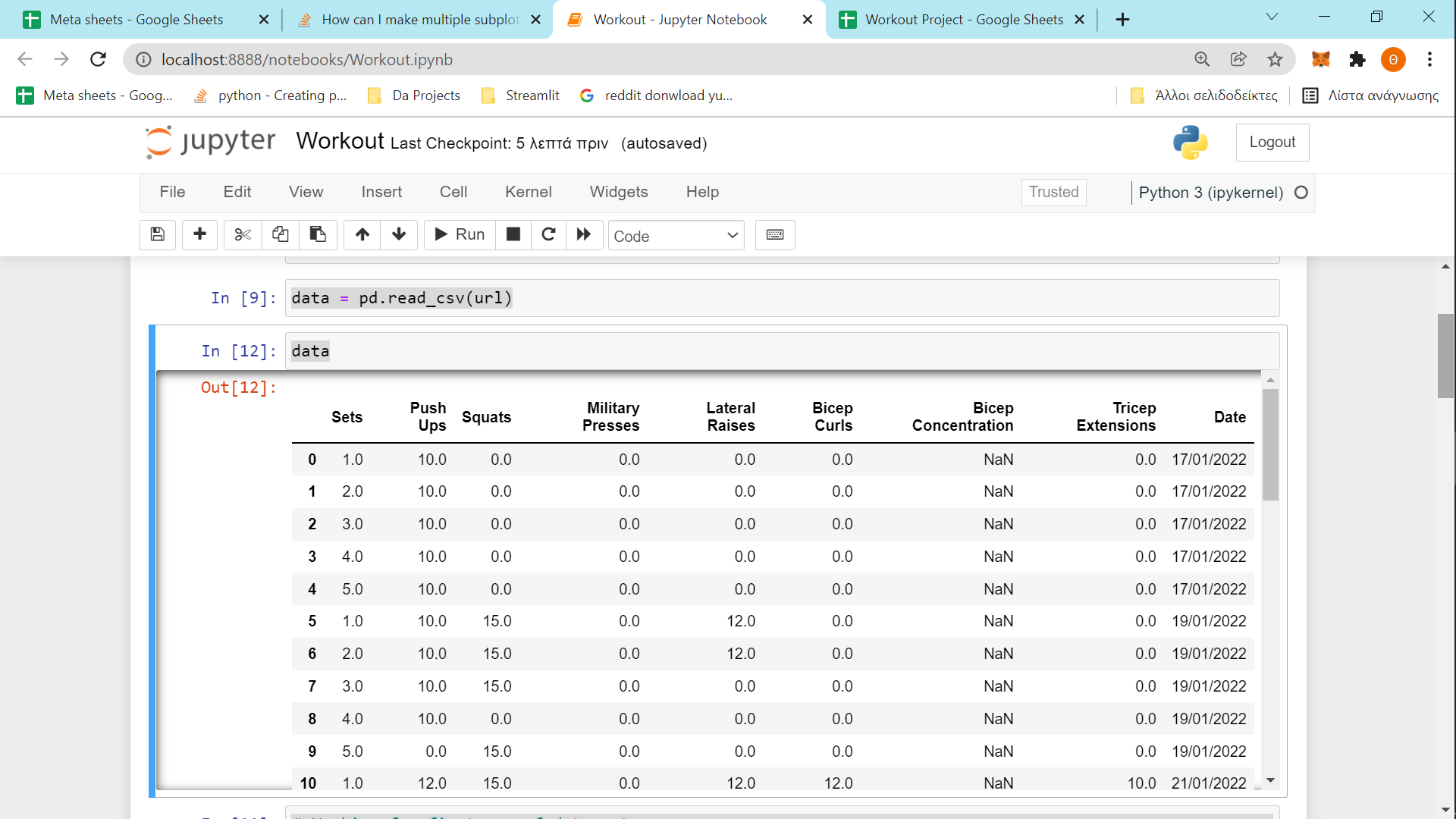Image resolution: width=1456 pixels, height=819 pixels.
Task: Save the notebook with the floppy disk icon
Action: (x=158, y=235)
